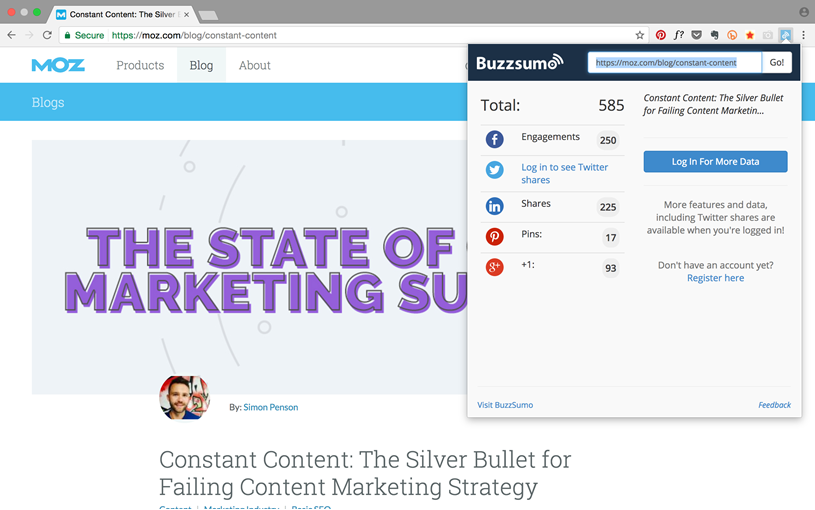Click the Register here link
The image size is (815, 510).
click(715, 278)
